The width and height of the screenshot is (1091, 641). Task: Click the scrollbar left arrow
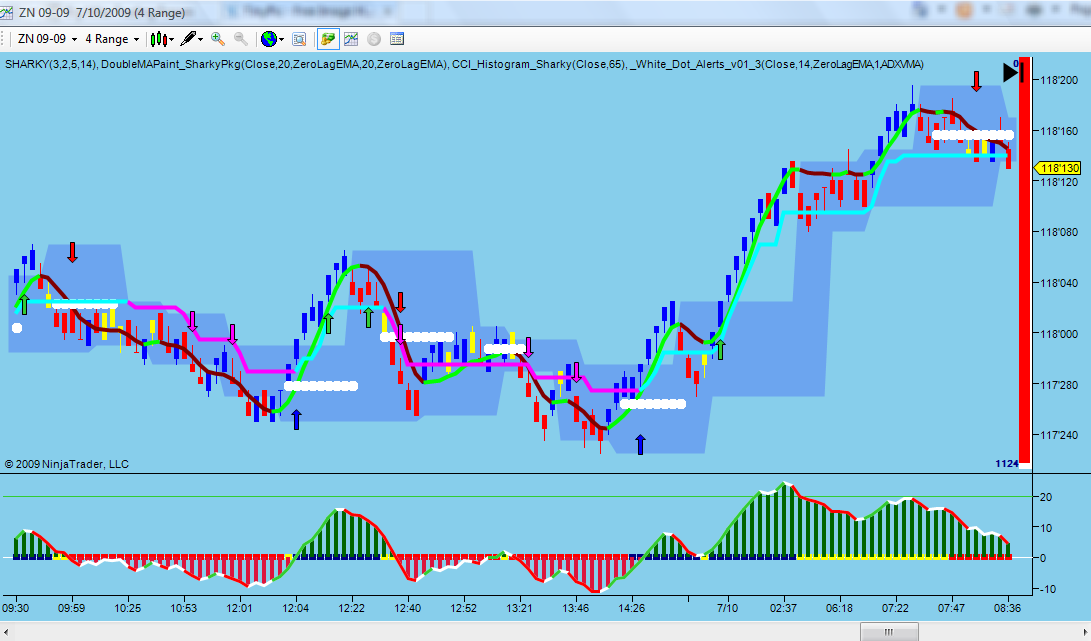click(x=6, y=632)
